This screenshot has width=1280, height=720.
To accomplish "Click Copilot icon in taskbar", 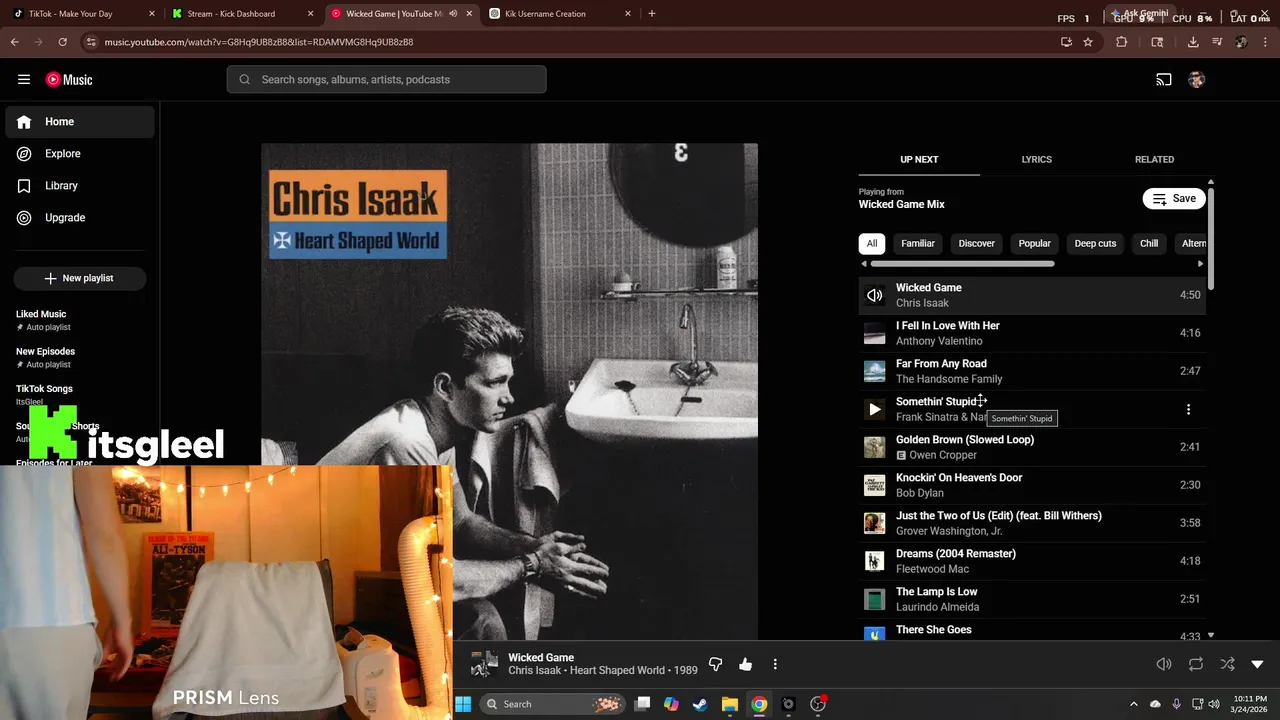I will click(671, 704).
